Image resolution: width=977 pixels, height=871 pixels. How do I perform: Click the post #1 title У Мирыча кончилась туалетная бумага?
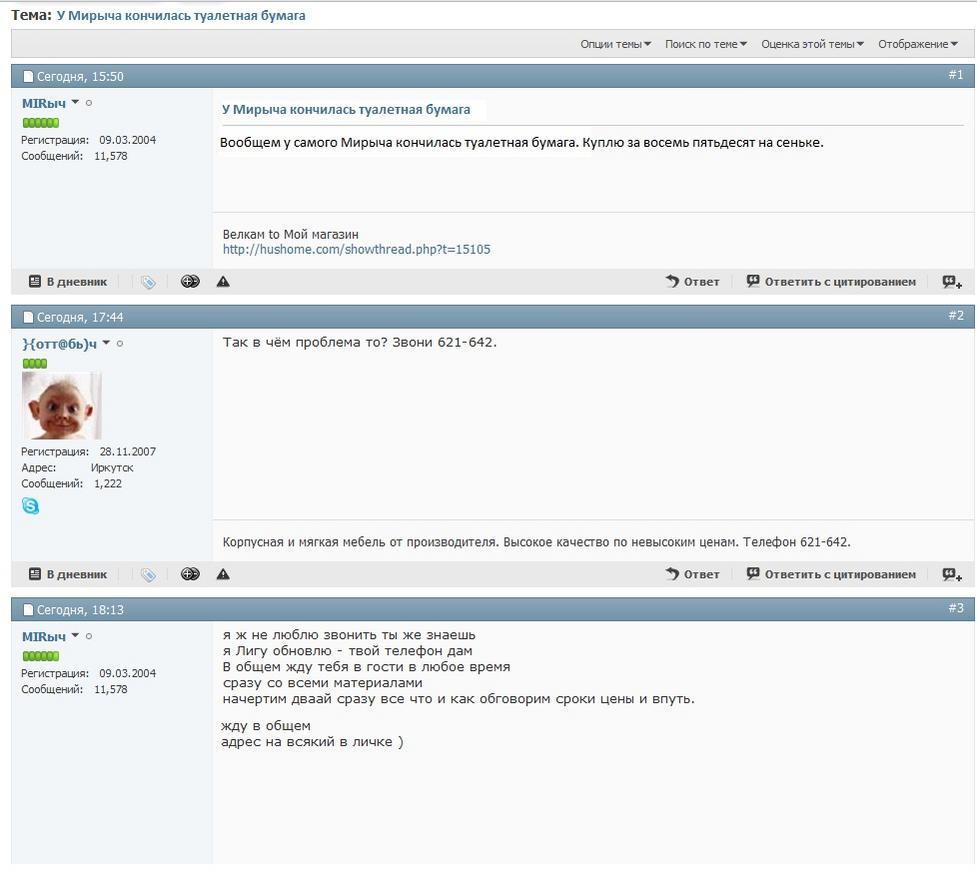[346, 110]
